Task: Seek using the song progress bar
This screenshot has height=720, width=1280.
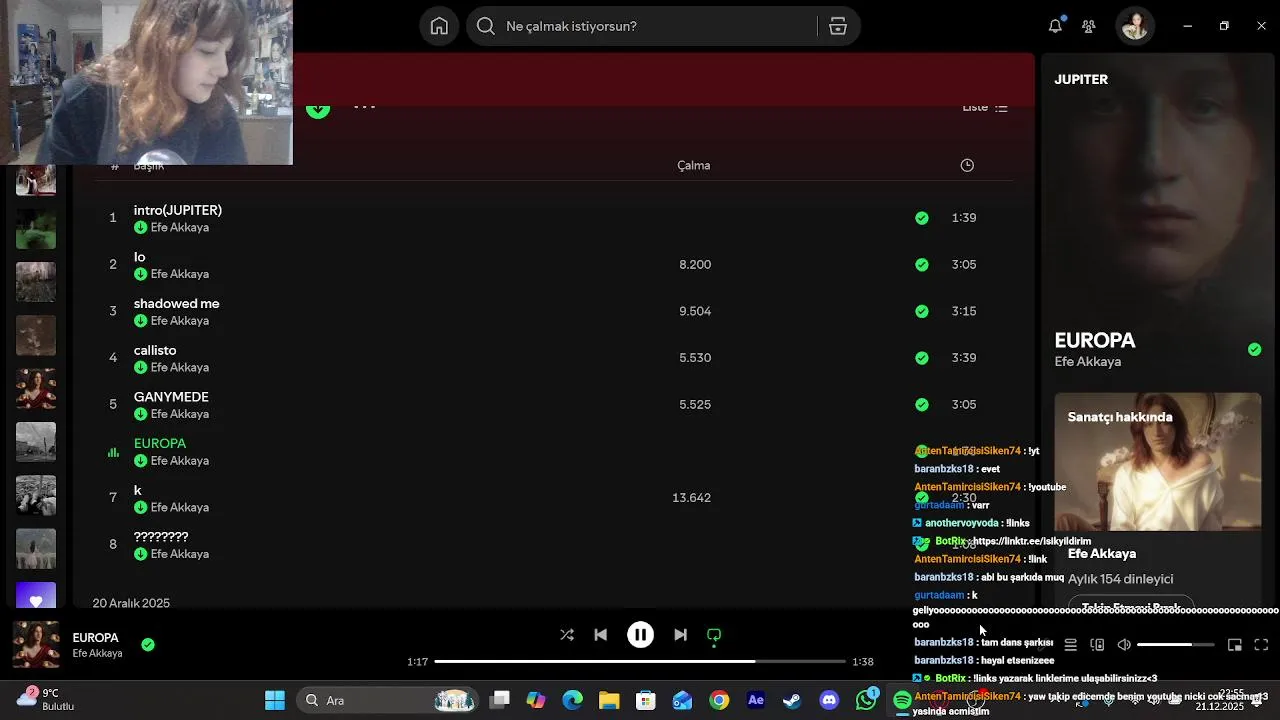Action: (x=638, y=661)
